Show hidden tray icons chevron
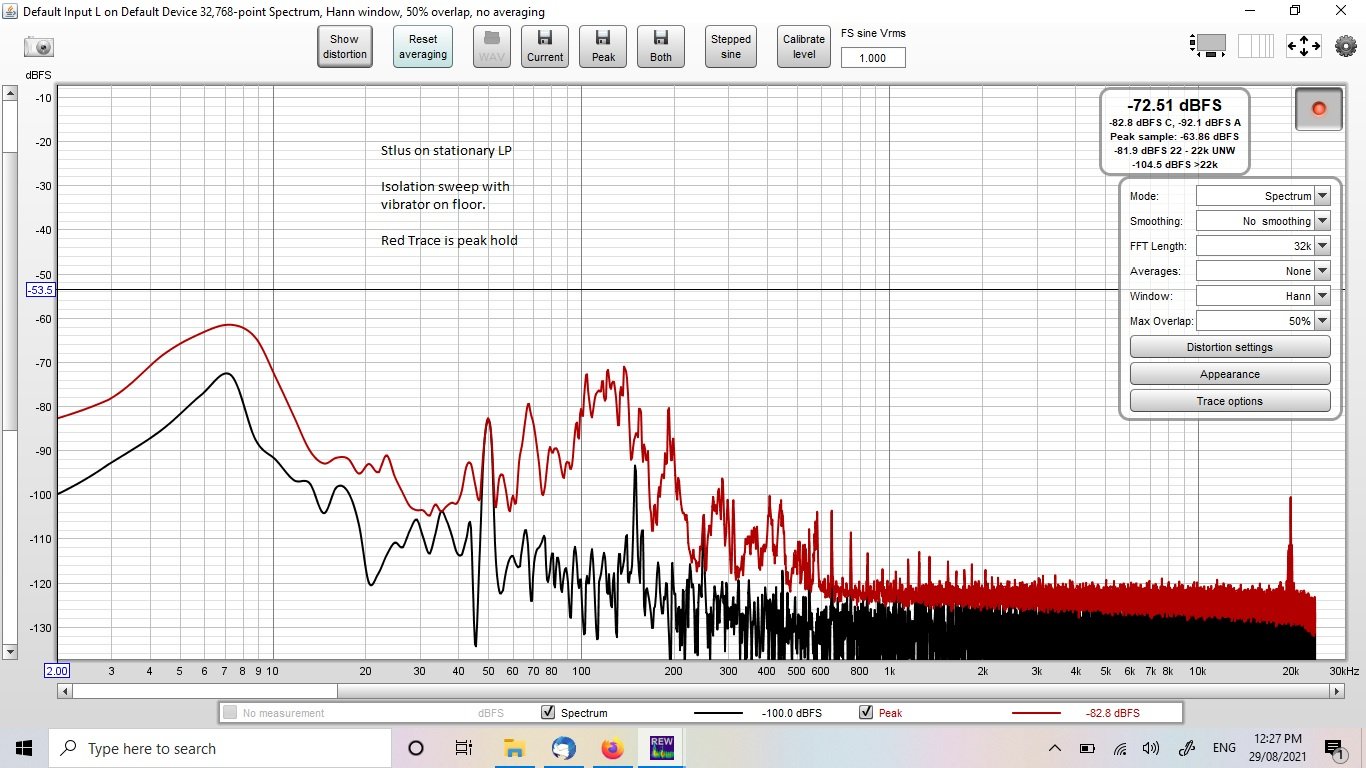 pyautogui.click(x=1055, y=748)
